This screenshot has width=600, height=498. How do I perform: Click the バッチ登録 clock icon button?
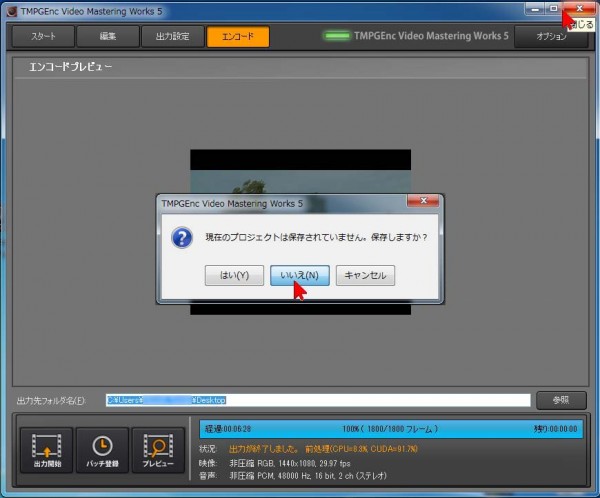102,450
